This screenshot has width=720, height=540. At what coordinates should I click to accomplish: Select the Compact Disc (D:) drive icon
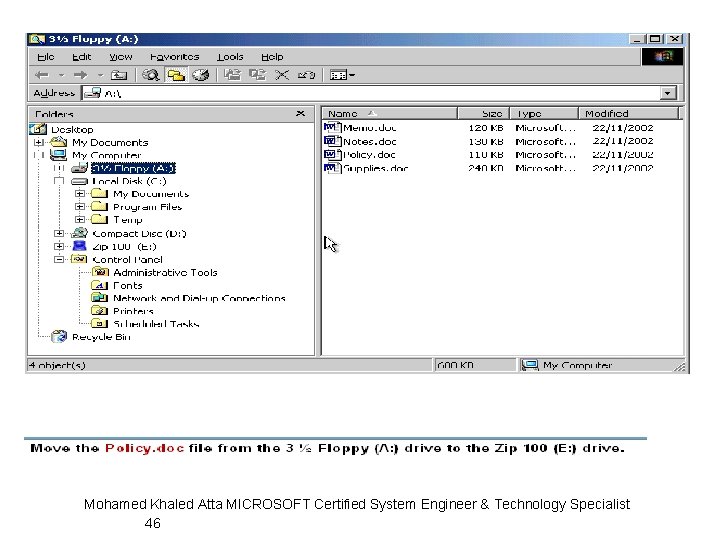[79, 233]
